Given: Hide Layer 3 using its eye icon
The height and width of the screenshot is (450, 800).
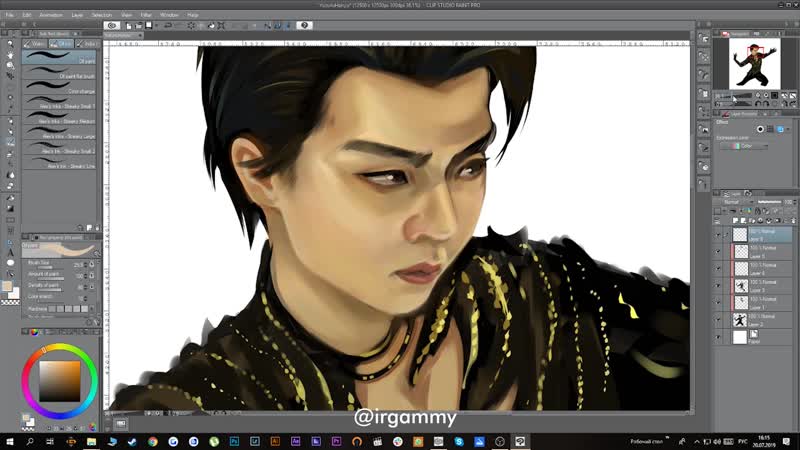Looking at the screenshot, I should click(718, 286).
